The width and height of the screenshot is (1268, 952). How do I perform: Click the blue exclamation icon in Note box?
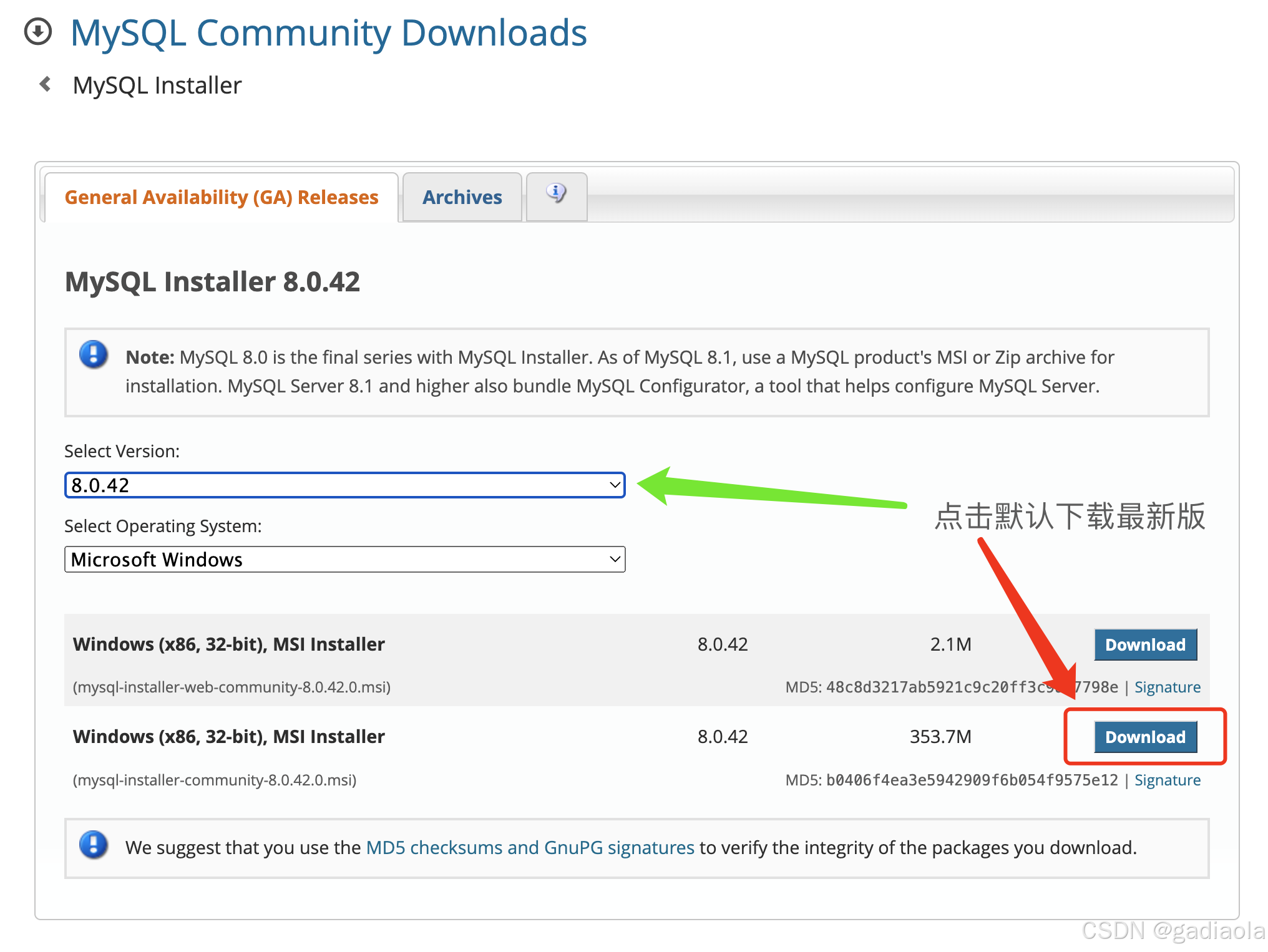pyautogui.click(x=94, y=355)
